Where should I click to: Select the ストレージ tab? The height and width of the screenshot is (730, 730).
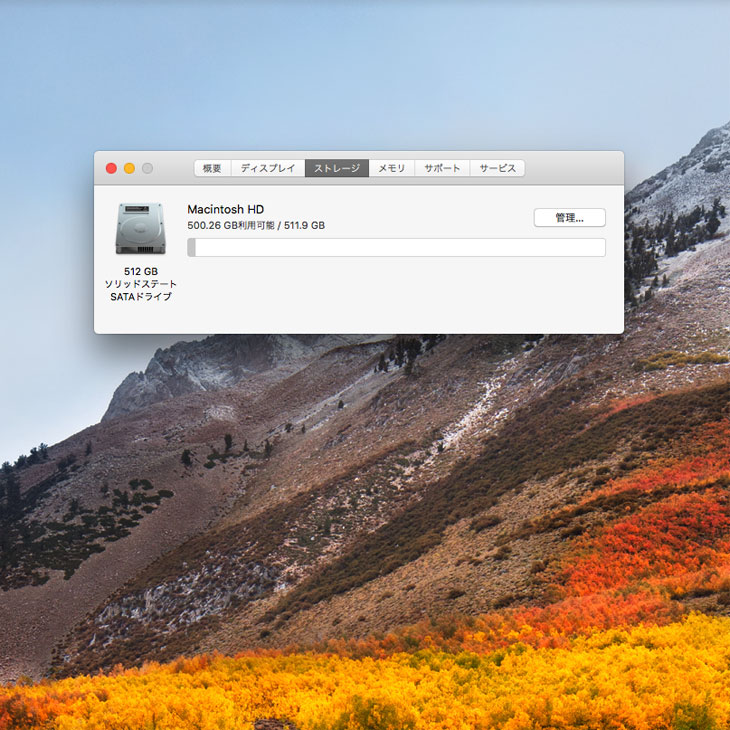(x=337, y=168)
